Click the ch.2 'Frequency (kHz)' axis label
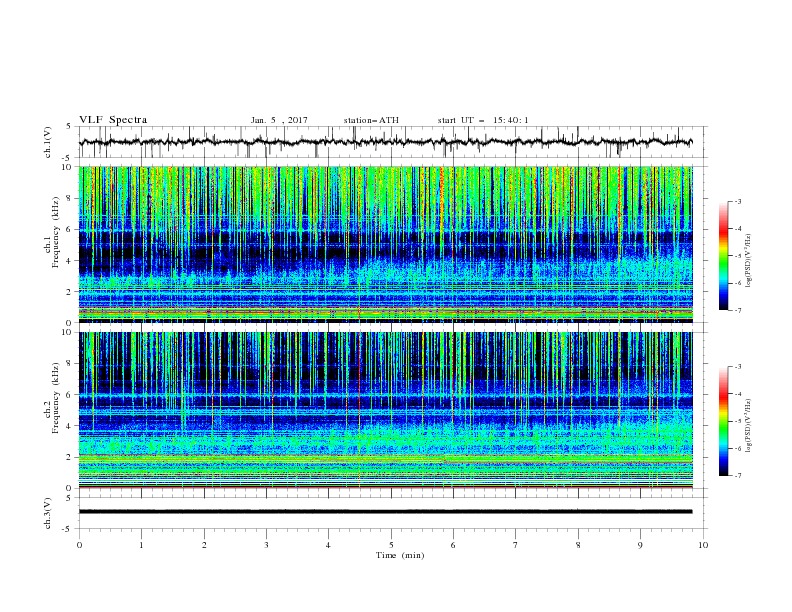The height and width of the screenshot is (612, 792). coord(56,399)
